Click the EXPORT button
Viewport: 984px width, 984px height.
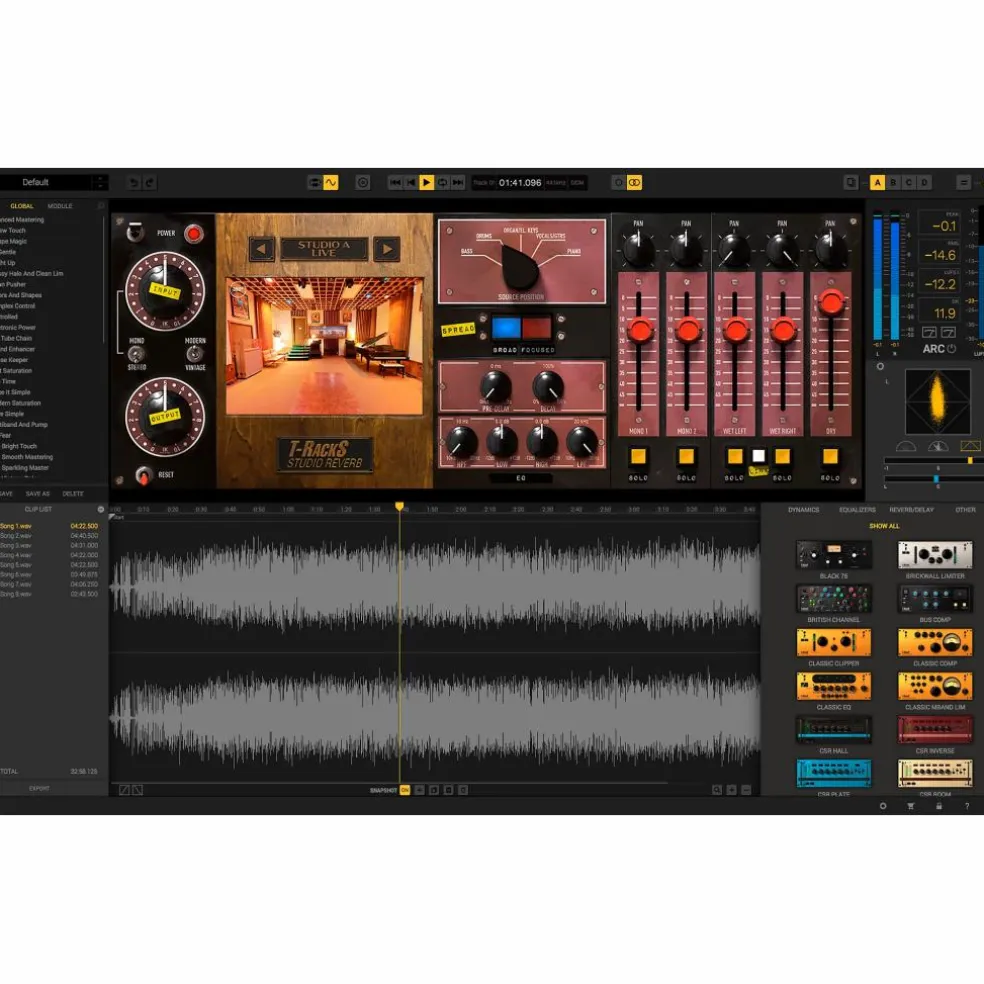click(39, 788)
